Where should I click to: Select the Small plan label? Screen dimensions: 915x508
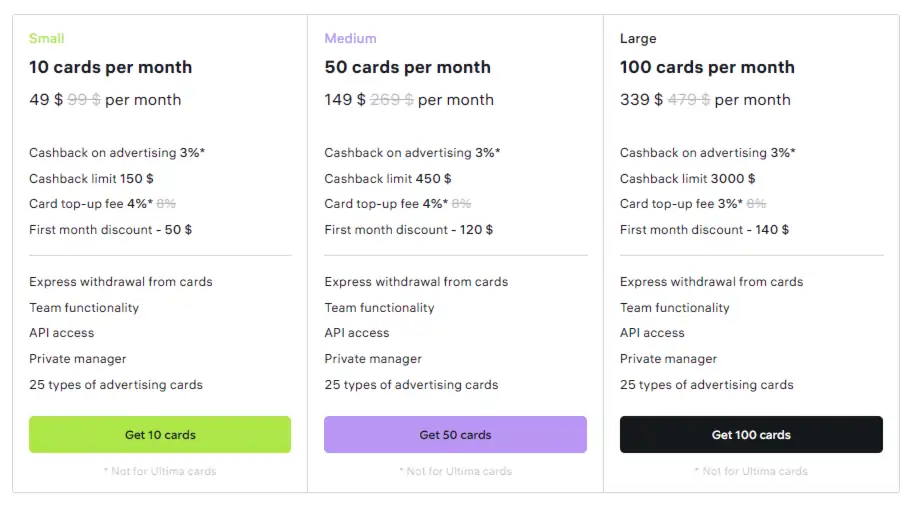pos(47,38)
